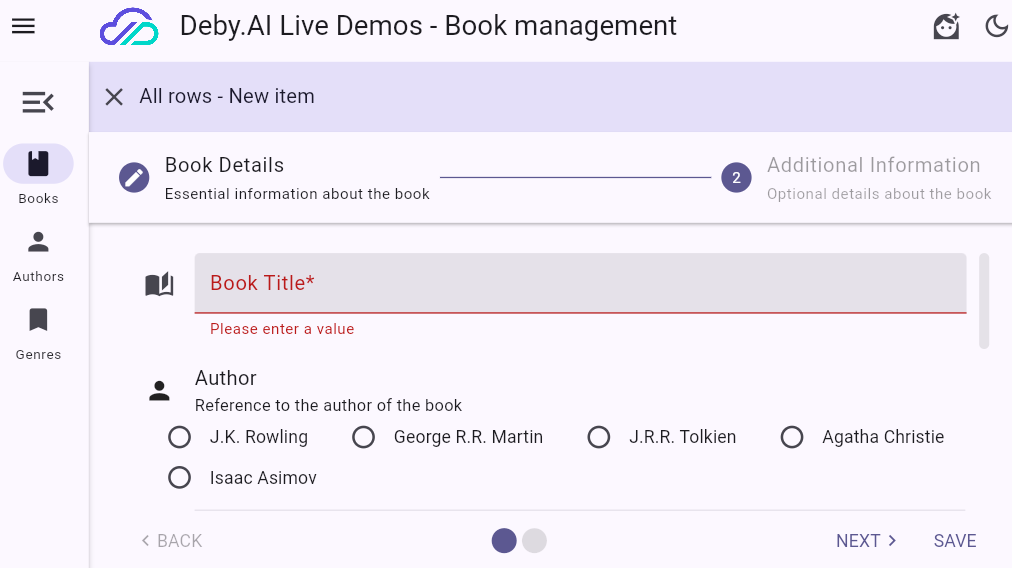Screen dimensions: 1012x568
Task: Click the open book icon beside title
Action: pyautogui.click(x=159, y=285)
